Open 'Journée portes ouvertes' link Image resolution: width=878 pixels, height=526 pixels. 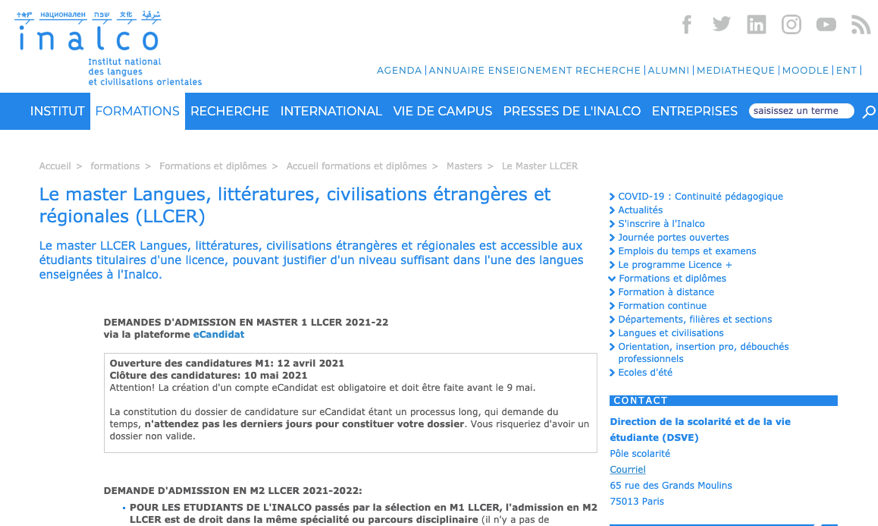pyautogui.click(x=674, y=238)
